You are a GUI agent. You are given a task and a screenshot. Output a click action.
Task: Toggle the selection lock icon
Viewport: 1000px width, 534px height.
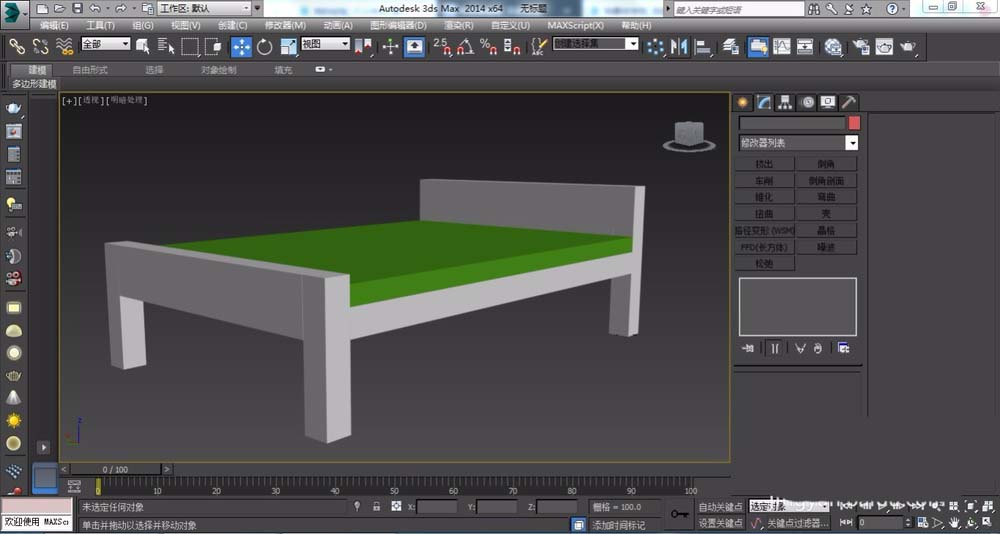tap(376, 507)
